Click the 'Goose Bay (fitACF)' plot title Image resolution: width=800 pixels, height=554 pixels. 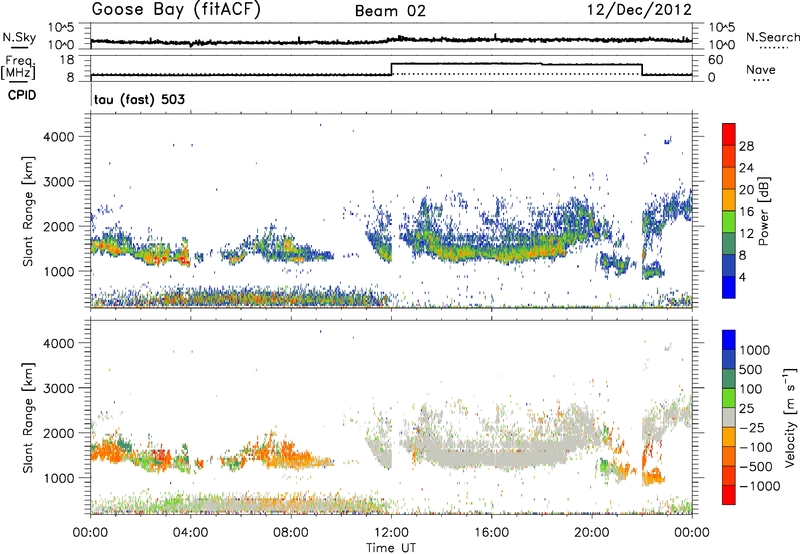(176, 10)
